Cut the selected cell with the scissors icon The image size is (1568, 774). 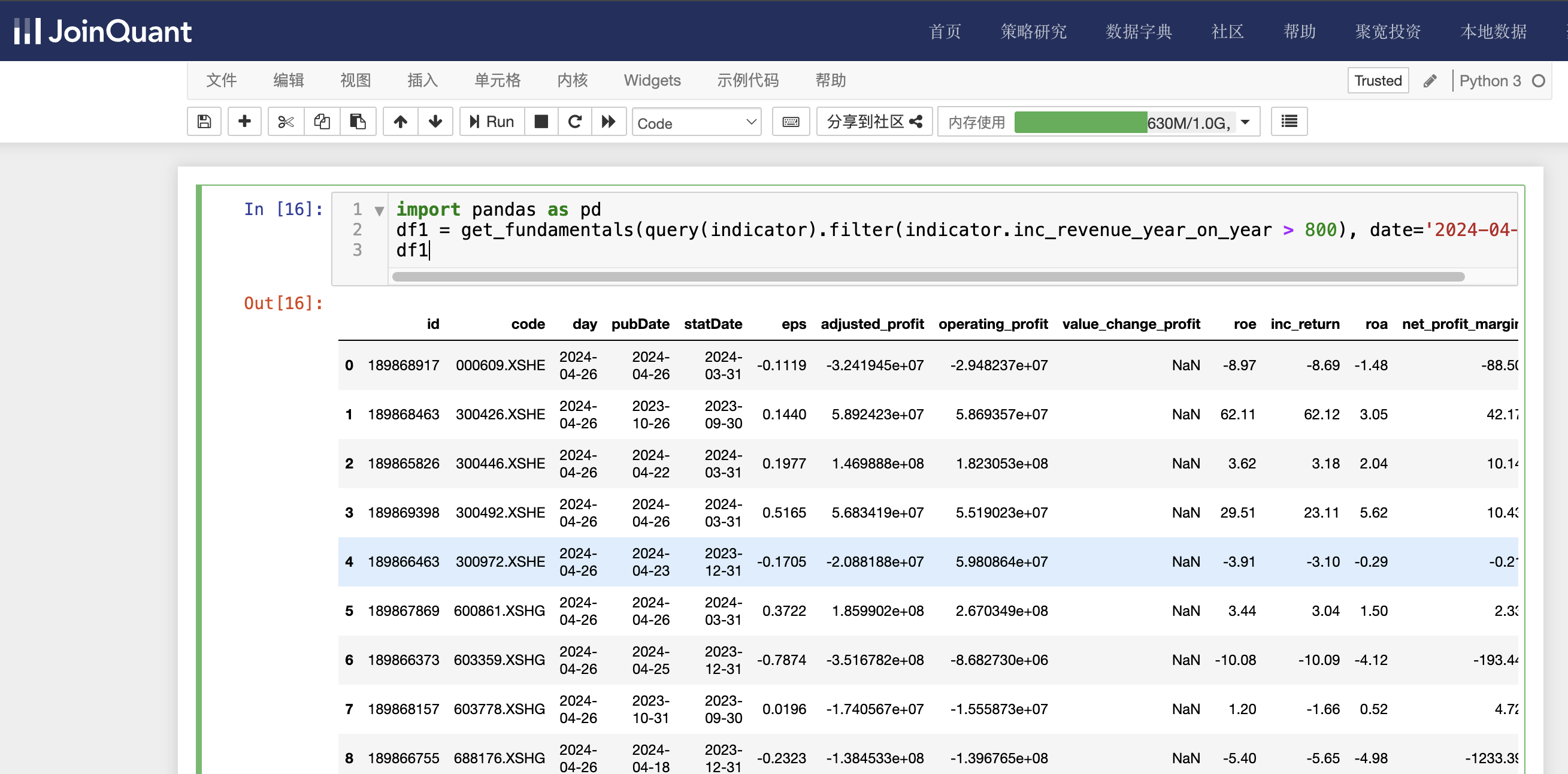pos(286,122)
